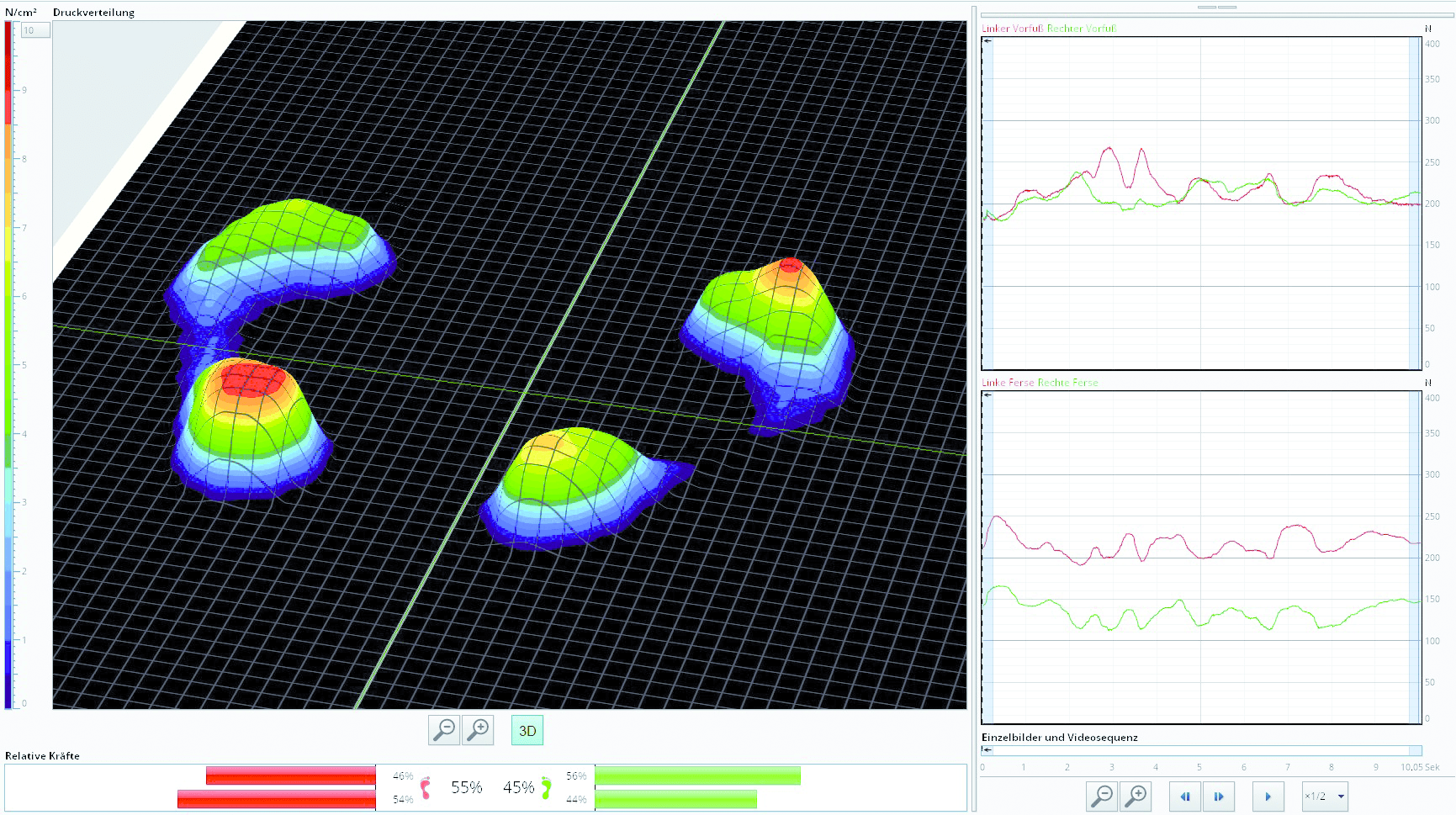The width and height of the screenshot is (1456, 815).
Task: Step one frame backward in video sequence
Action: click(1185, 796)
